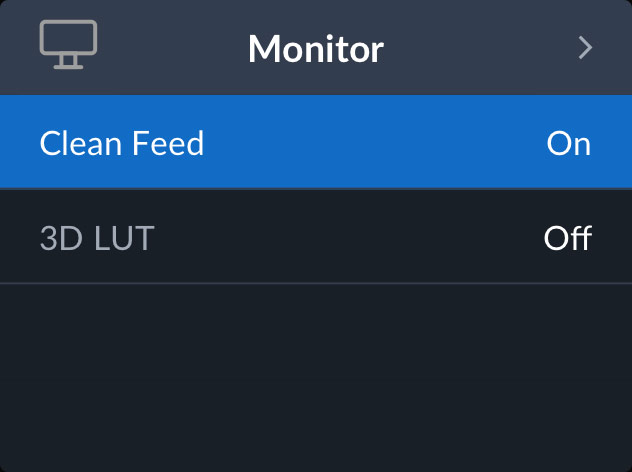Select the Monitor header title

(315, 48)
